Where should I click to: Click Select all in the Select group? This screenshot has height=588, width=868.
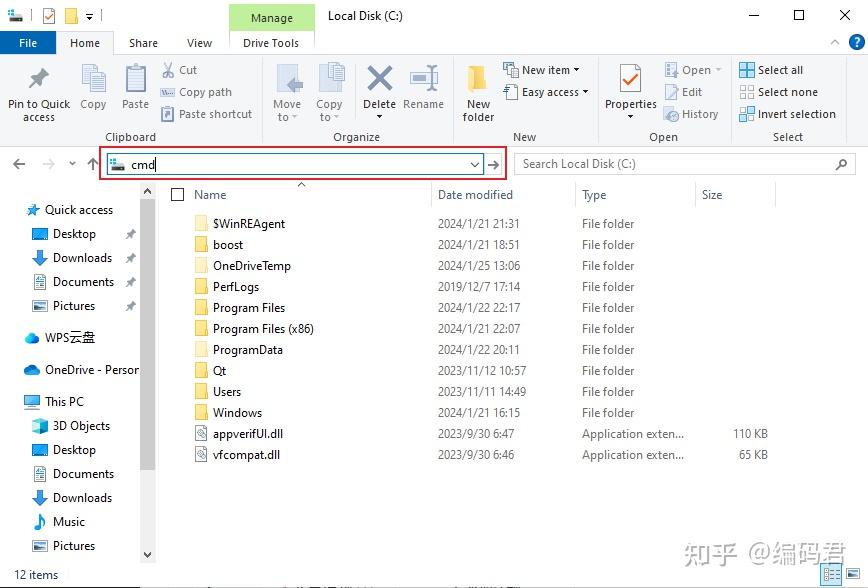pyautogui.click(x=771, y=69)
